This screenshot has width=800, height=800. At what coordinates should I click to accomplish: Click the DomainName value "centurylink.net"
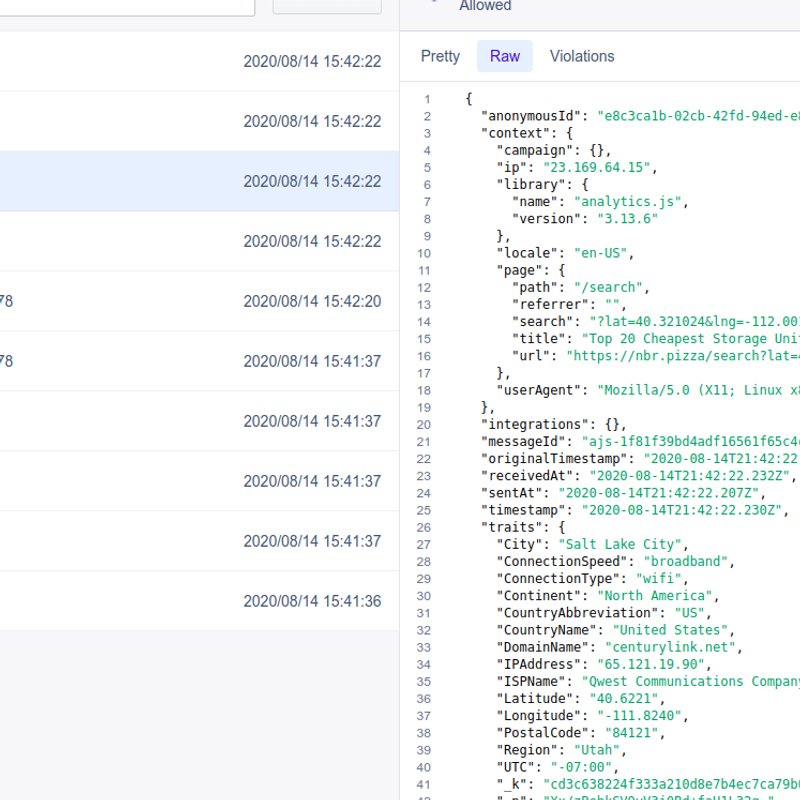[x=670, y=647]
